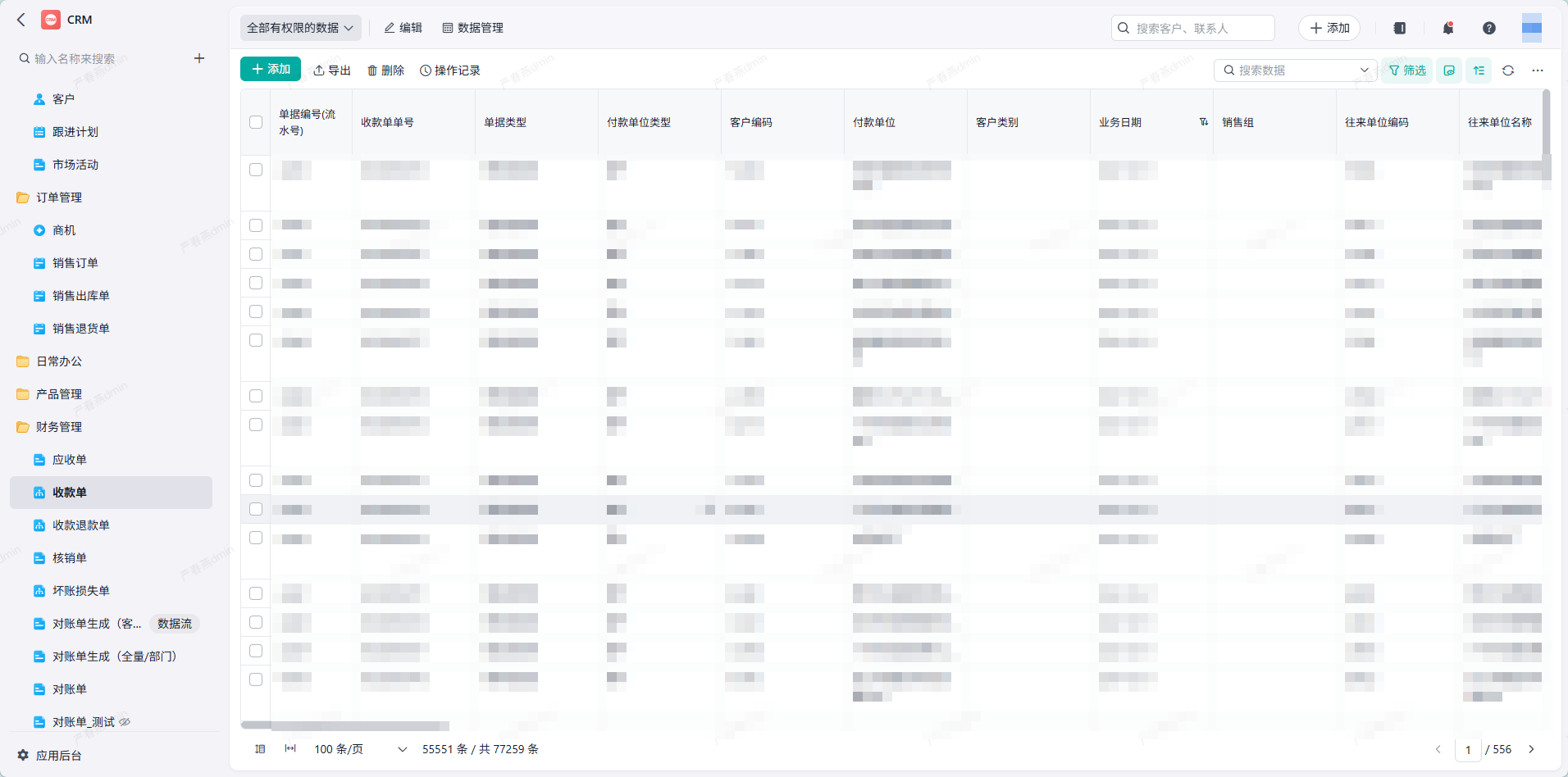Click the refresh icon in table toolbar
The width and height of the screenshot is (1568, 777).
point(1508,70)
